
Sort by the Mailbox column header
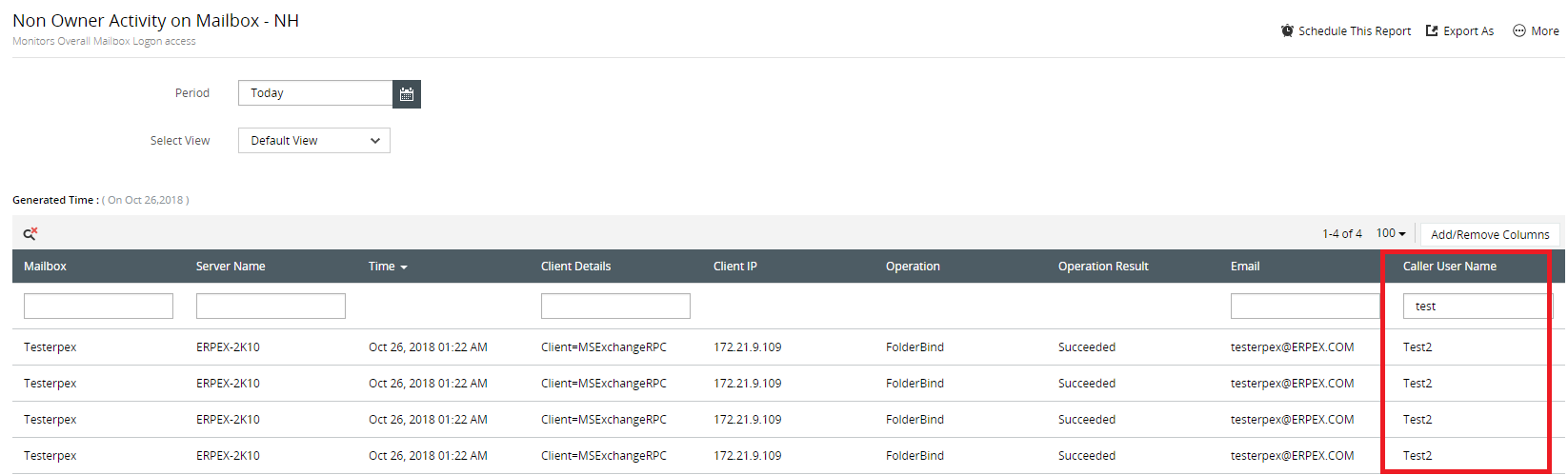[x=45, y=267]
